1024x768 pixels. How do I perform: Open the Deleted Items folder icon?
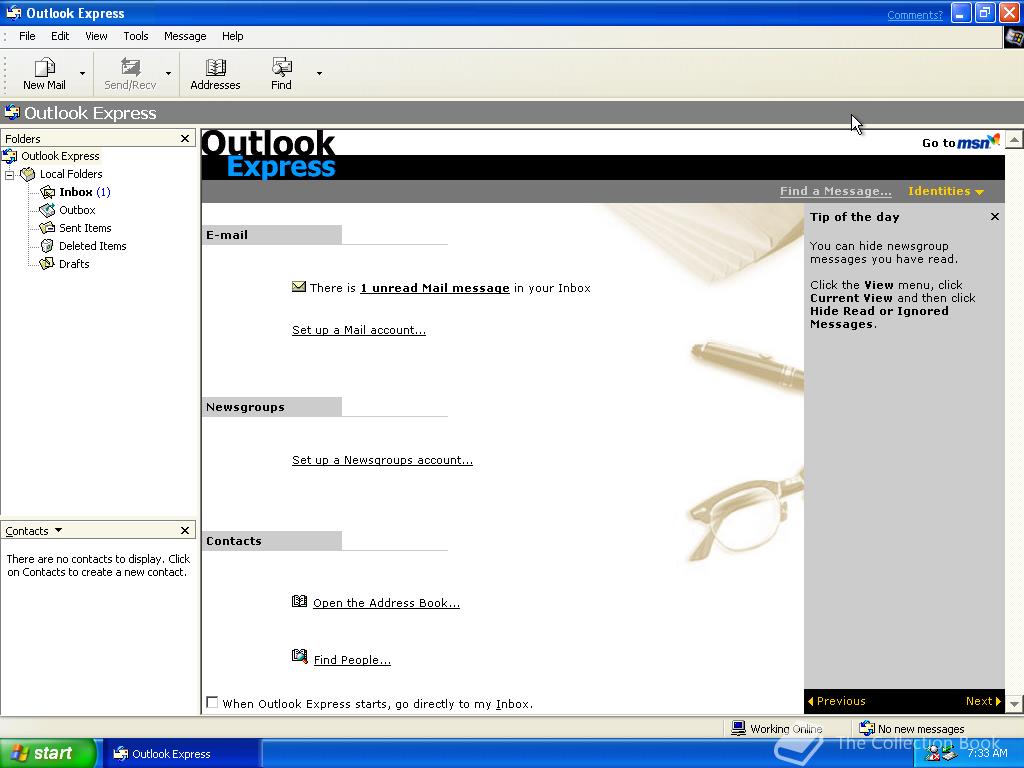(x=48, y=246)
